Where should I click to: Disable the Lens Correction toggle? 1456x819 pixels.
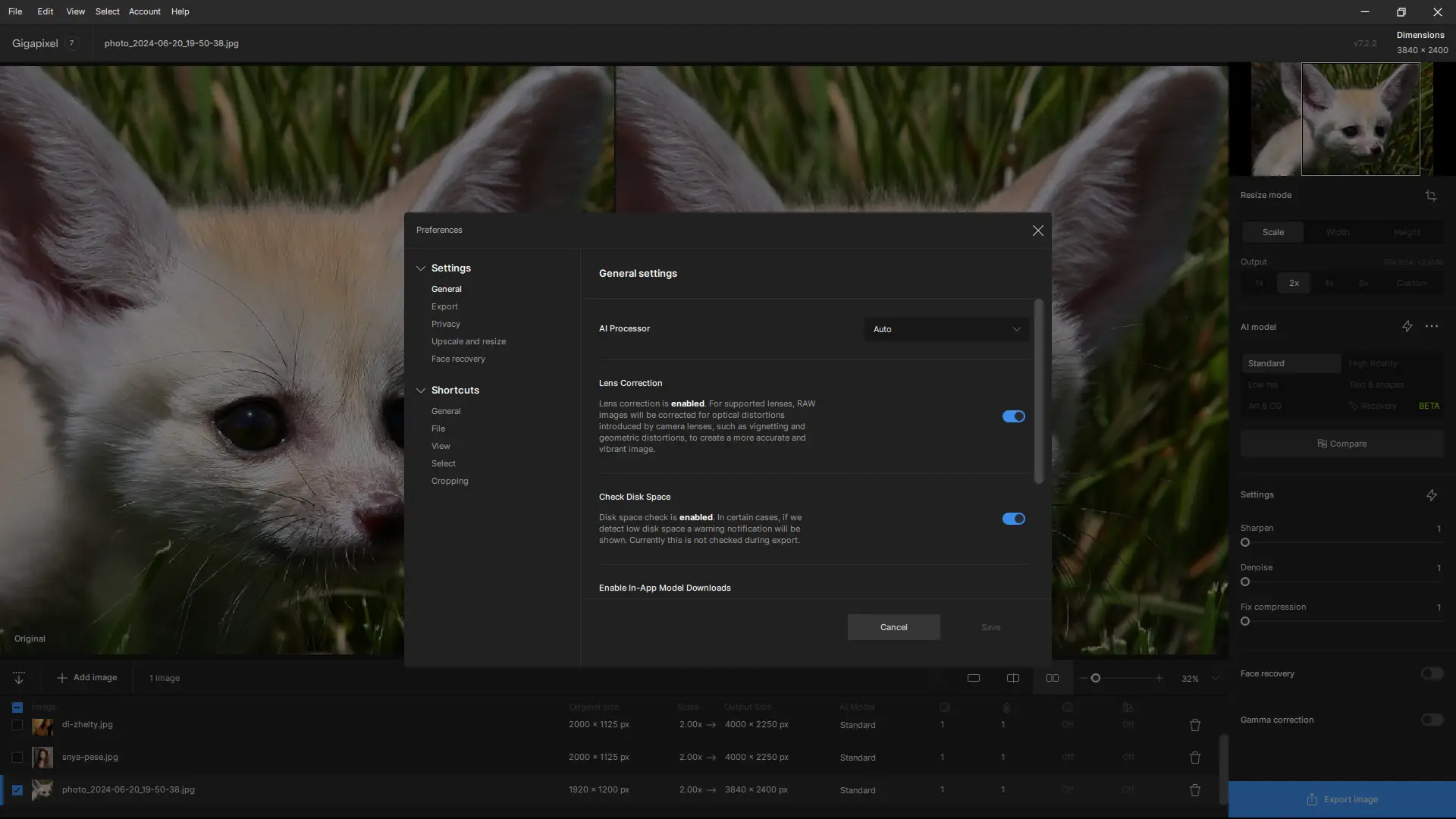(x=1013, y=416)
